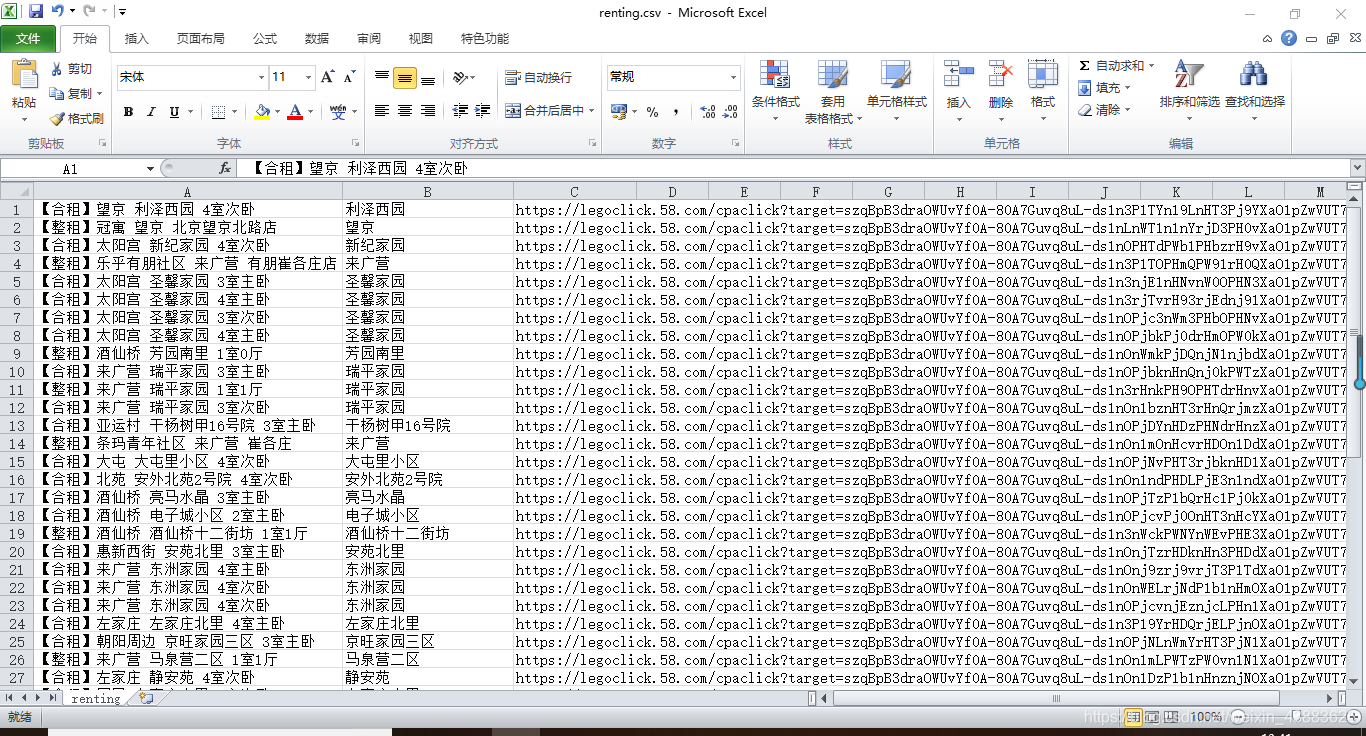Open Excel Help question mark icon
The width and height of the screenshot is (1366, 736).
click(1289, 38)
